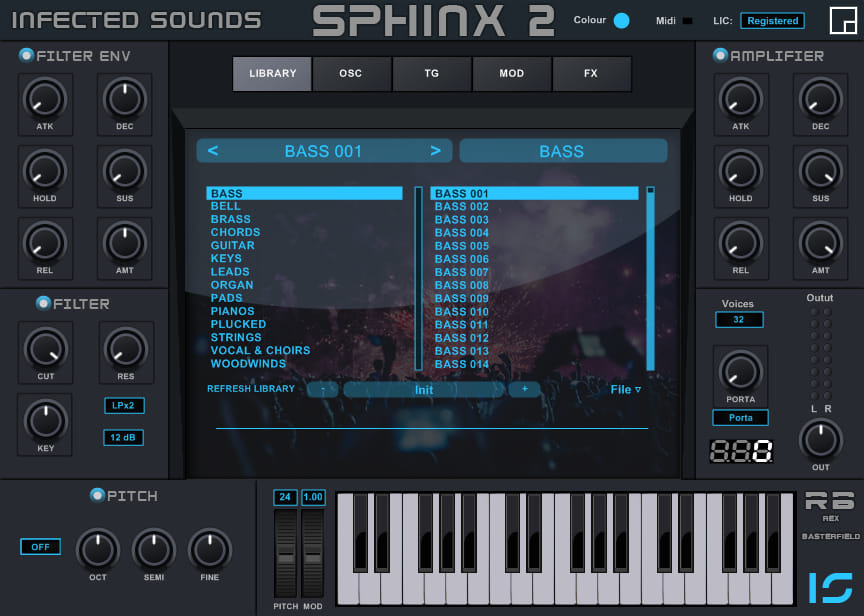Screen dimensions: 864x616
Task: Click the Amplifier ATK knob
Action: [x=741, y=99]
